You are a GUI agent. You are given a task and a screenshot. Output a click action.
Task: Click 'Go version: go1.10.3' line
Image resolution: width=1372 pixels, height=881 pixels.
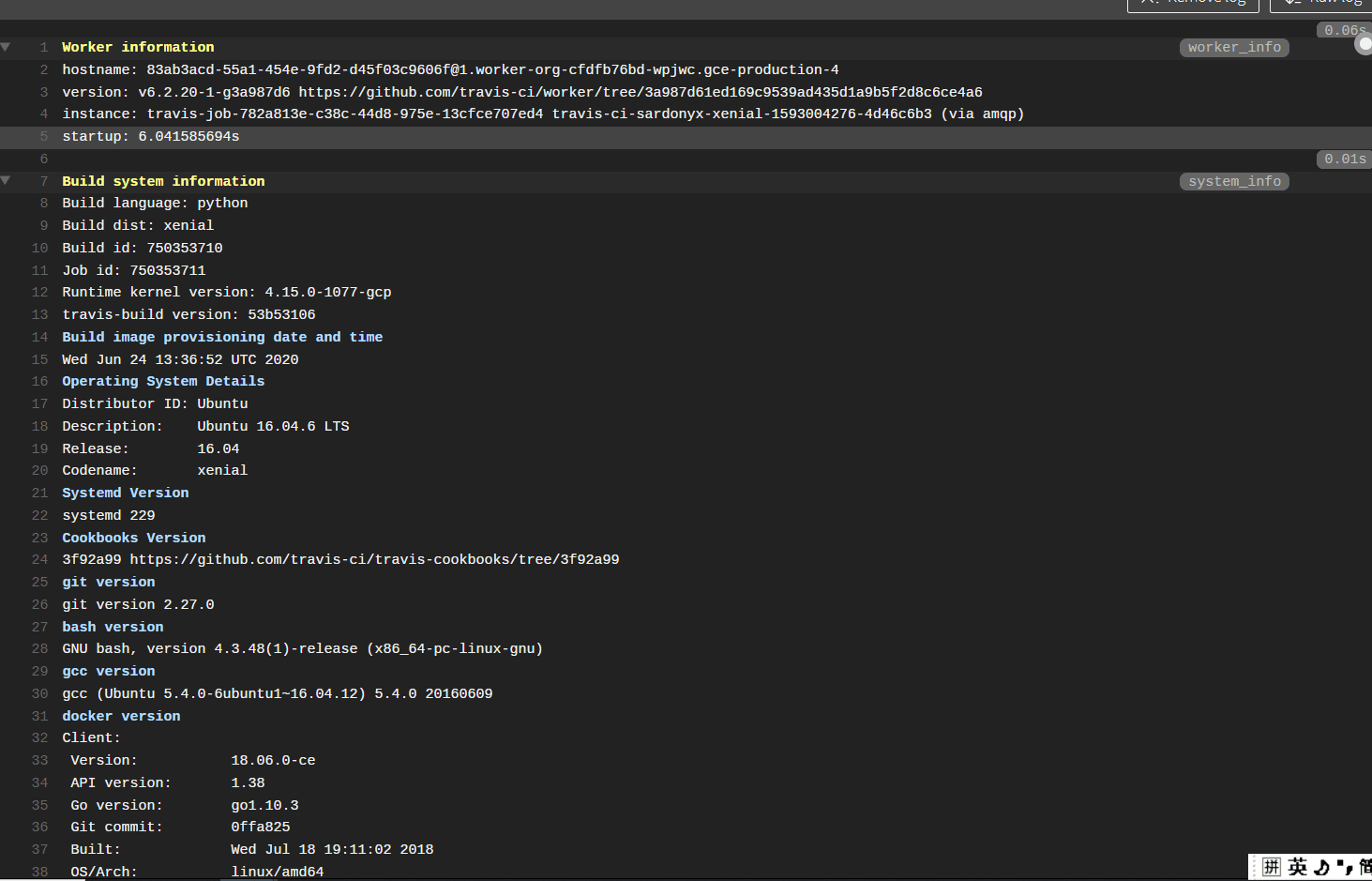[x=185, y=806]
